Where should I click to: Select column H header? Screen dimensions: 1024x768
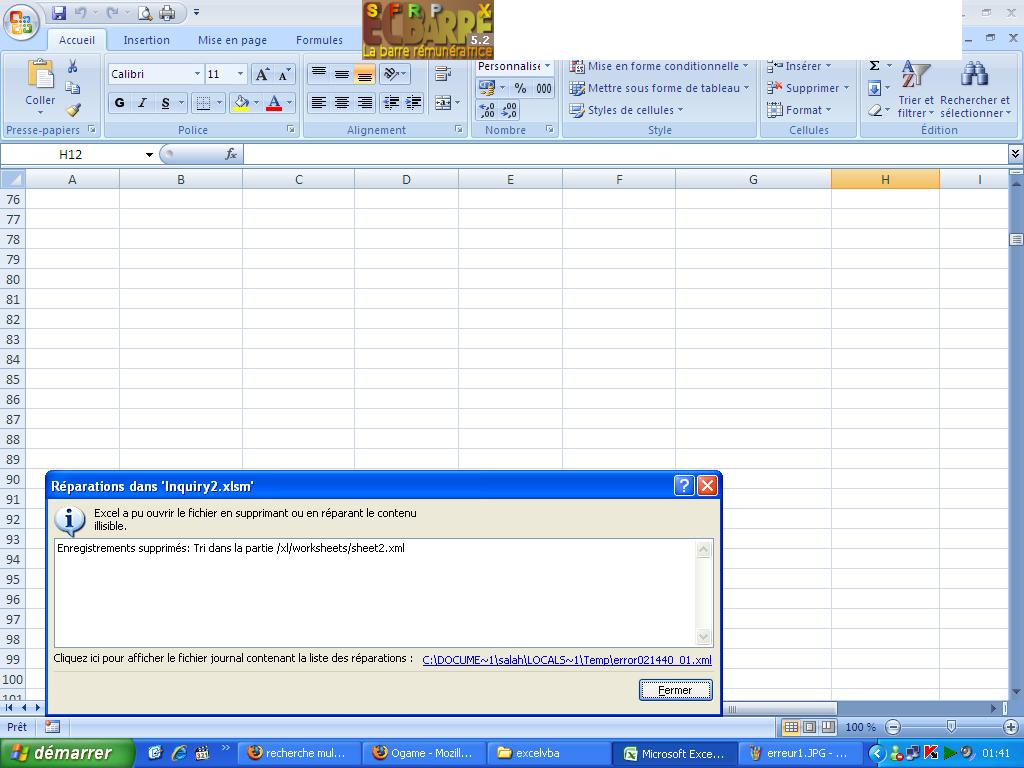[885, 179]
